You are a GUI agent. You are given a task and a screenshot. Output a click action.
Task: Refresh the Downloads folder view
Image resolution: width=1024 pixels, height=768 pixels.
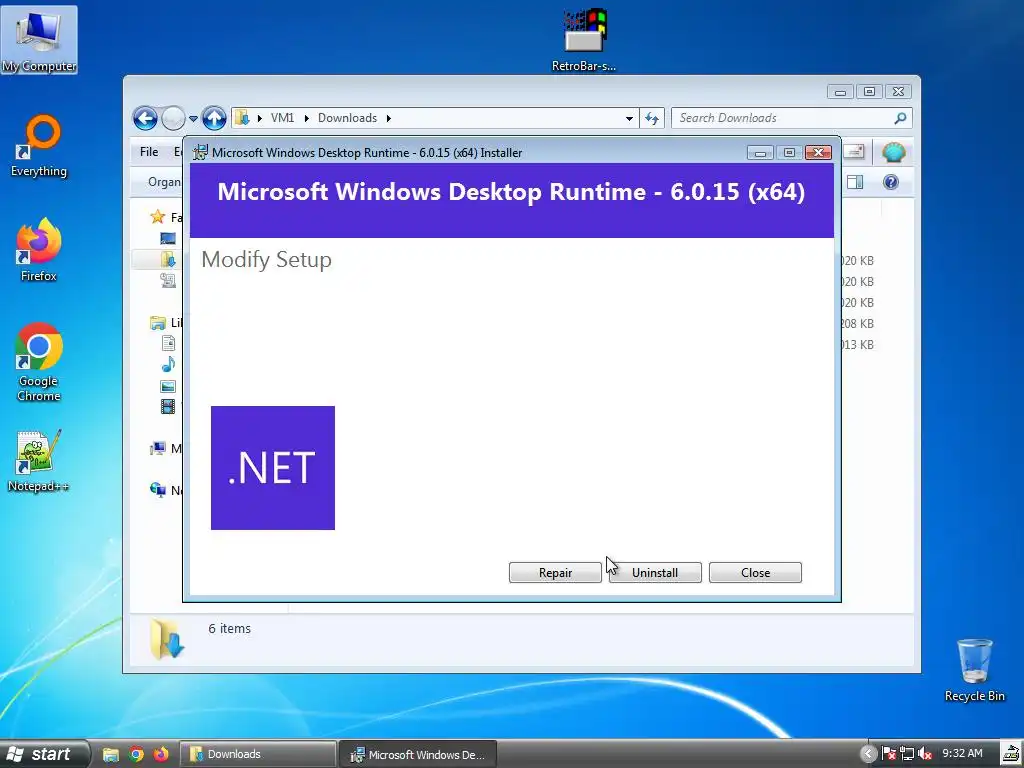pyautogui.click(x=652, y=118)
